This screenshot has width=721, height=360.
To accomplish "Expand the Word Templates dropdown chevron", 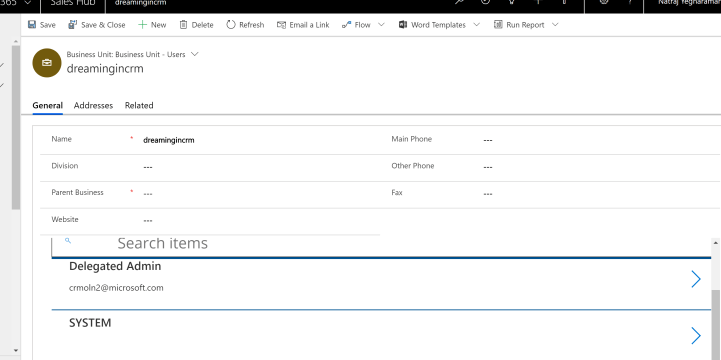I will click(x=476, y=25).
